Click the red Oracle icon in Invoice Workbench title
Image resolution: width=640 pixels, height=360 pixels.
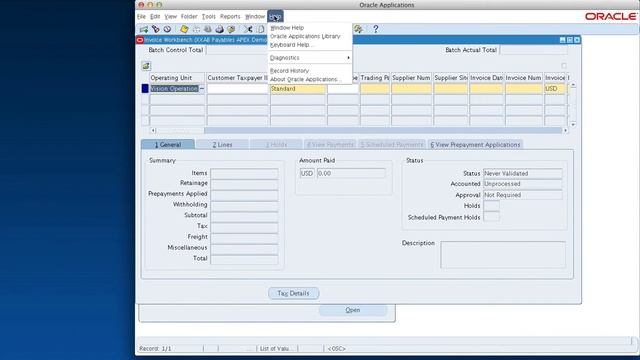(140, 40)
